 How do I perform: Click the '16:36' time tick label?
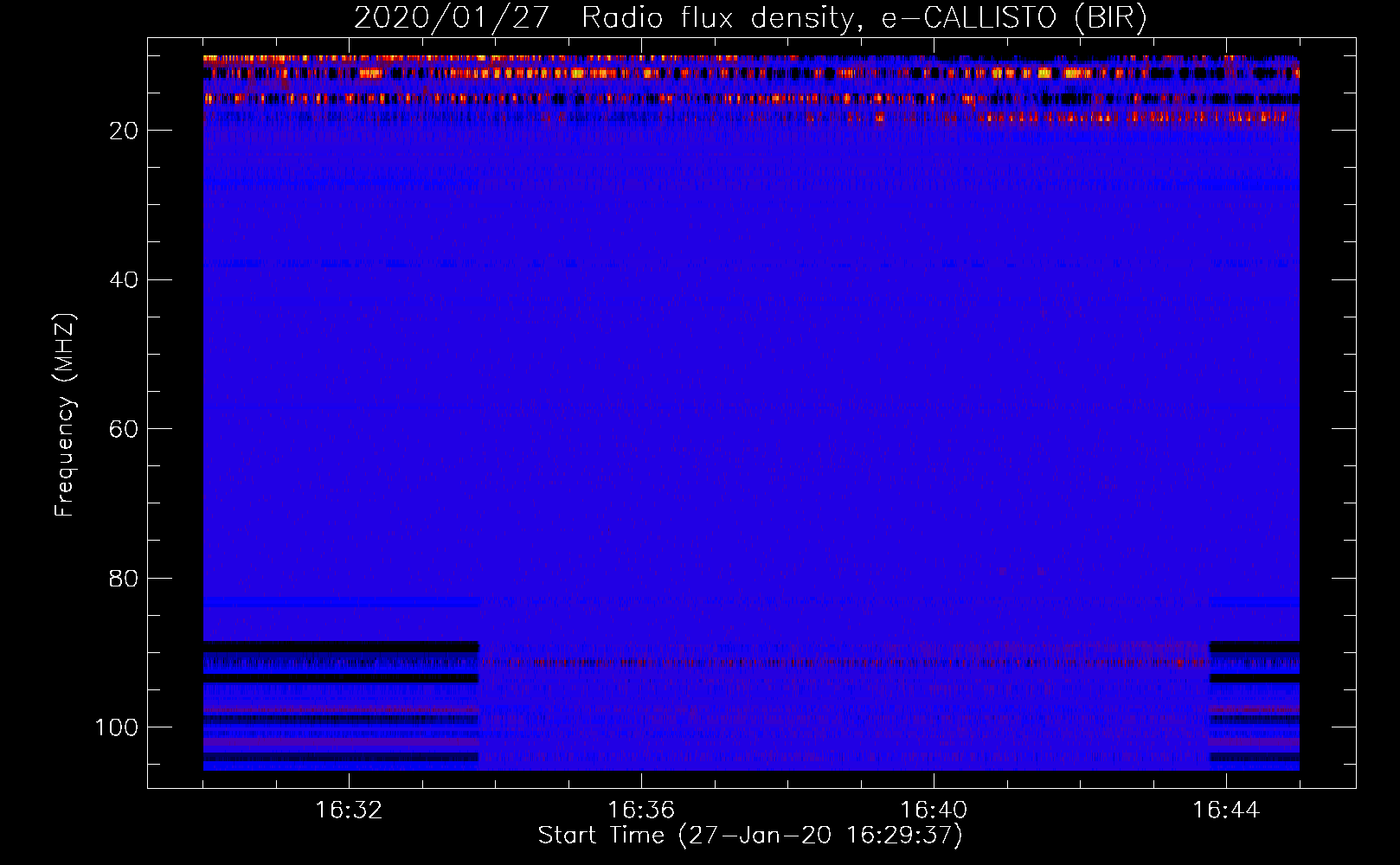pyautogui.click(x=641, y=811)
